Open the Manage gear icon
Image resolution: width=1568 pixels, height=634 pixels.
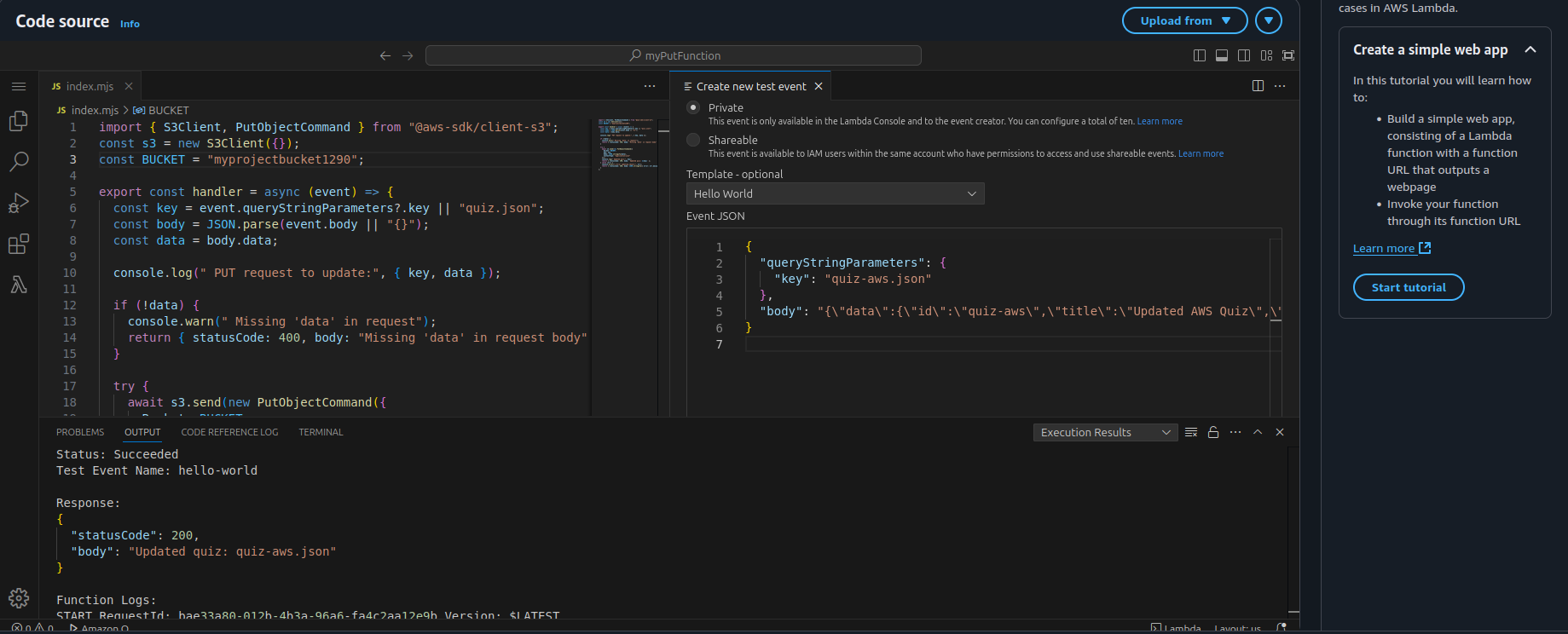coord(19,598)
